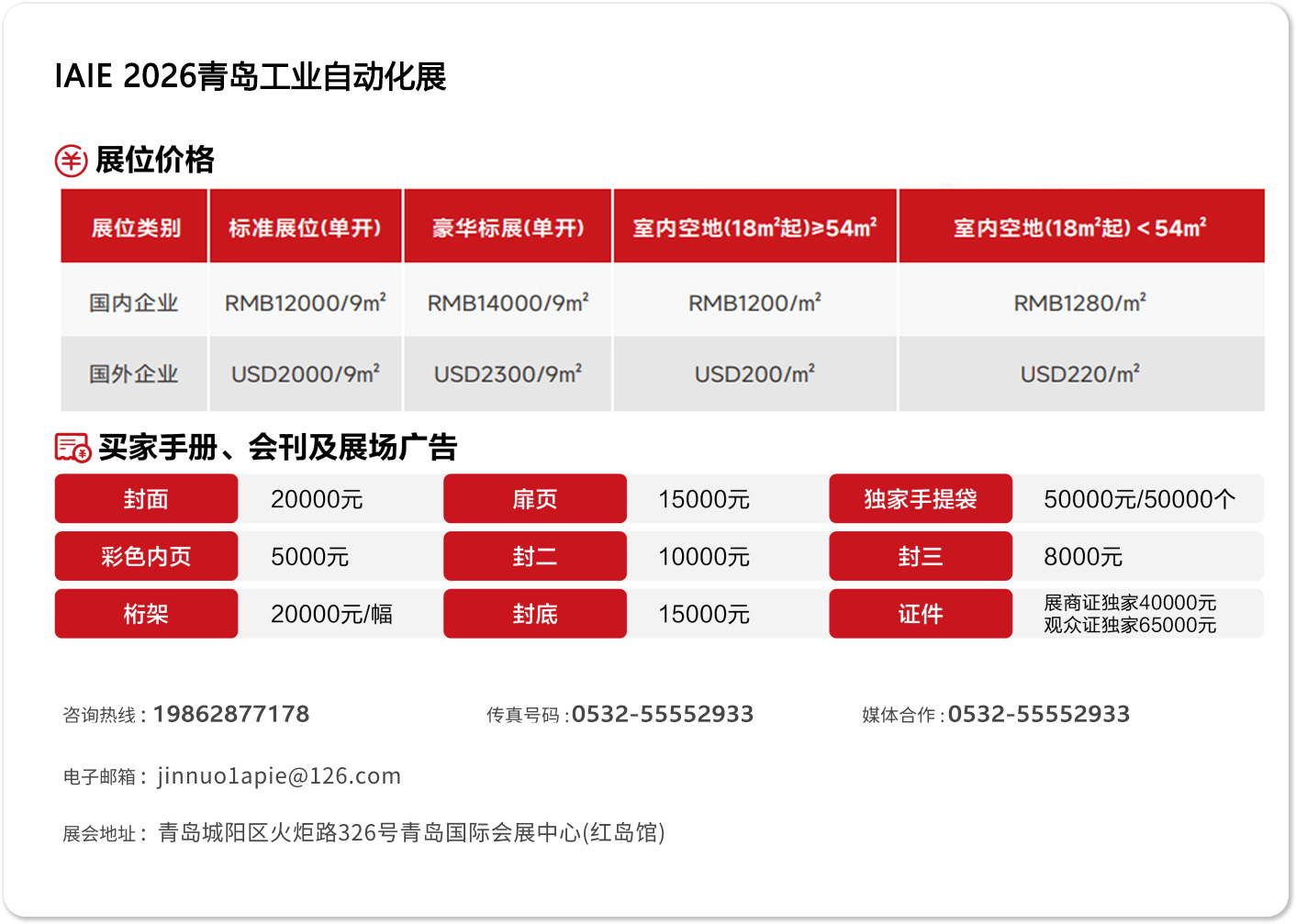Click the hotline number 19862877178
The width and height of the screenshot is (1296, 924).
pyautogui.click(x=231, y=714)
